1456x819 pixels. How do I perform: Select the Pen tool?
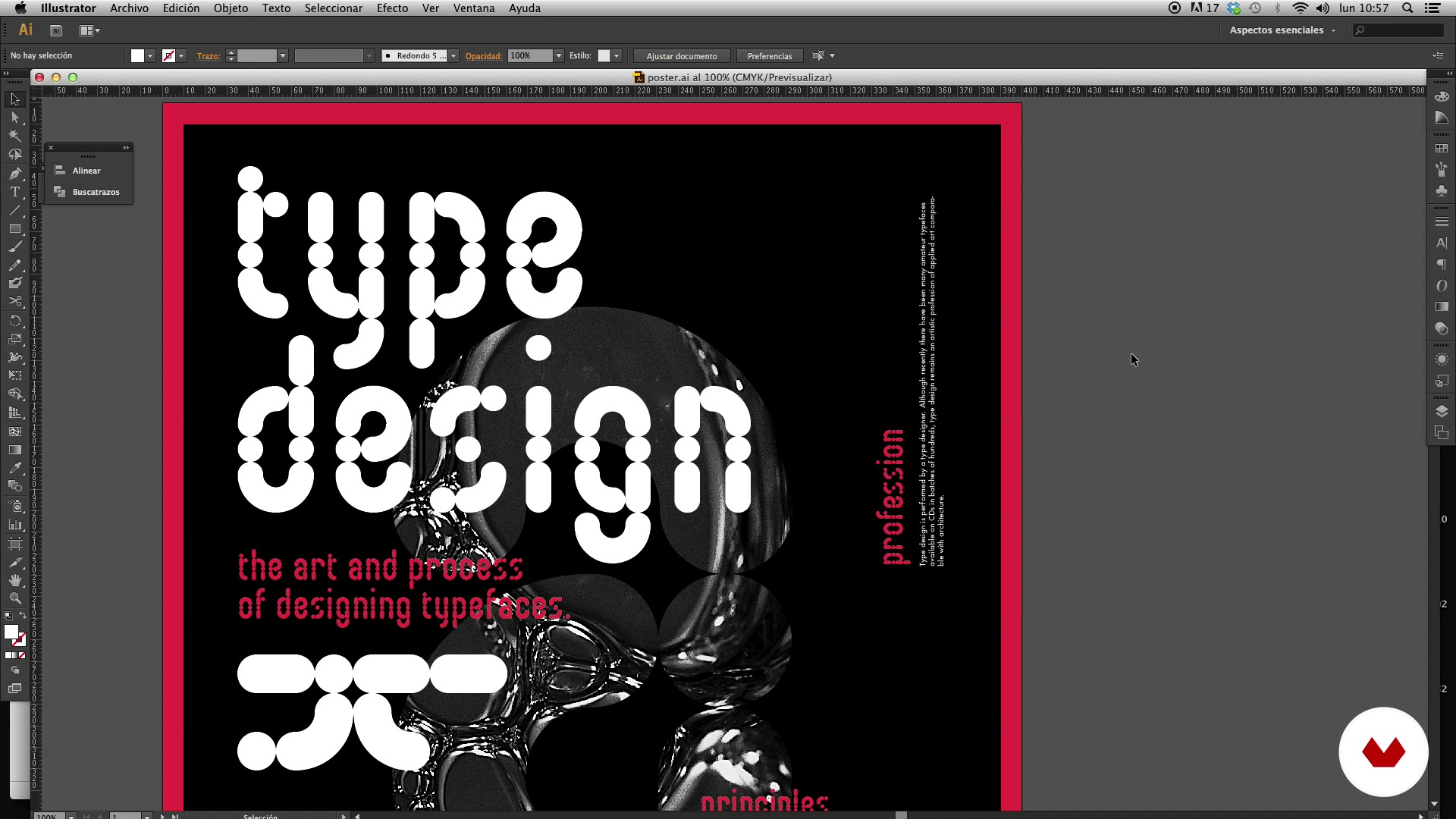(x=15, y=173)
